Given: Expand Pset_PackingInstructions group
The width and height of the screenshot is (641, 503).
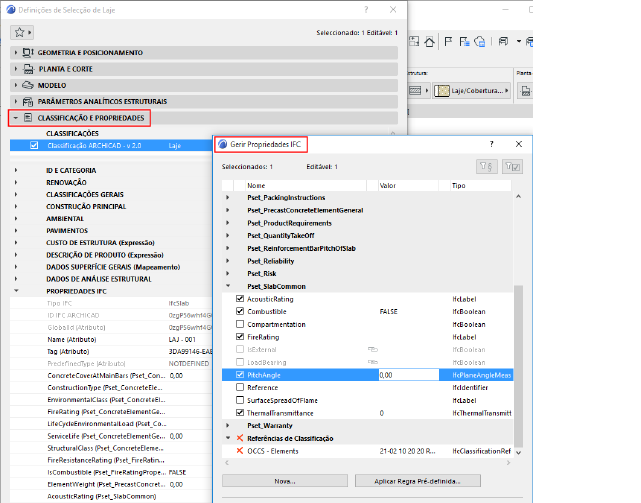Looking at the screenshot, I should pyautogui.click(x=228, y=198).
